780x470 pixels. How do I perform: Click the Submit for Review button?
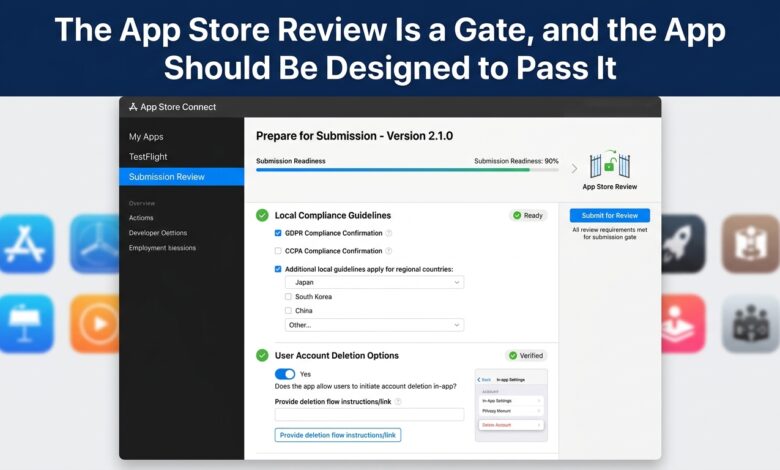point(610,215)
